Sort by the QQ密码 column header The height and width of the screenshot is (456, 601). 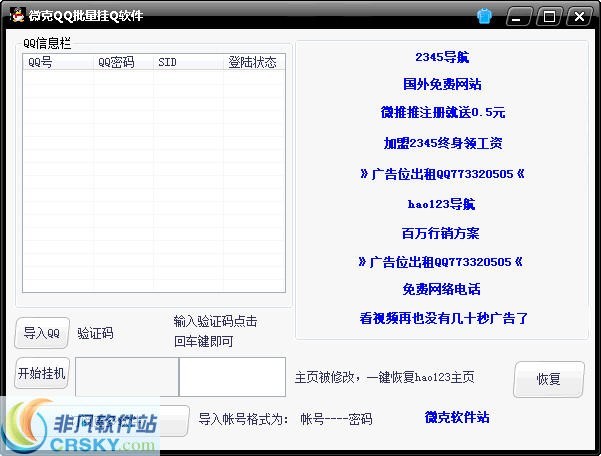[123, 62]
